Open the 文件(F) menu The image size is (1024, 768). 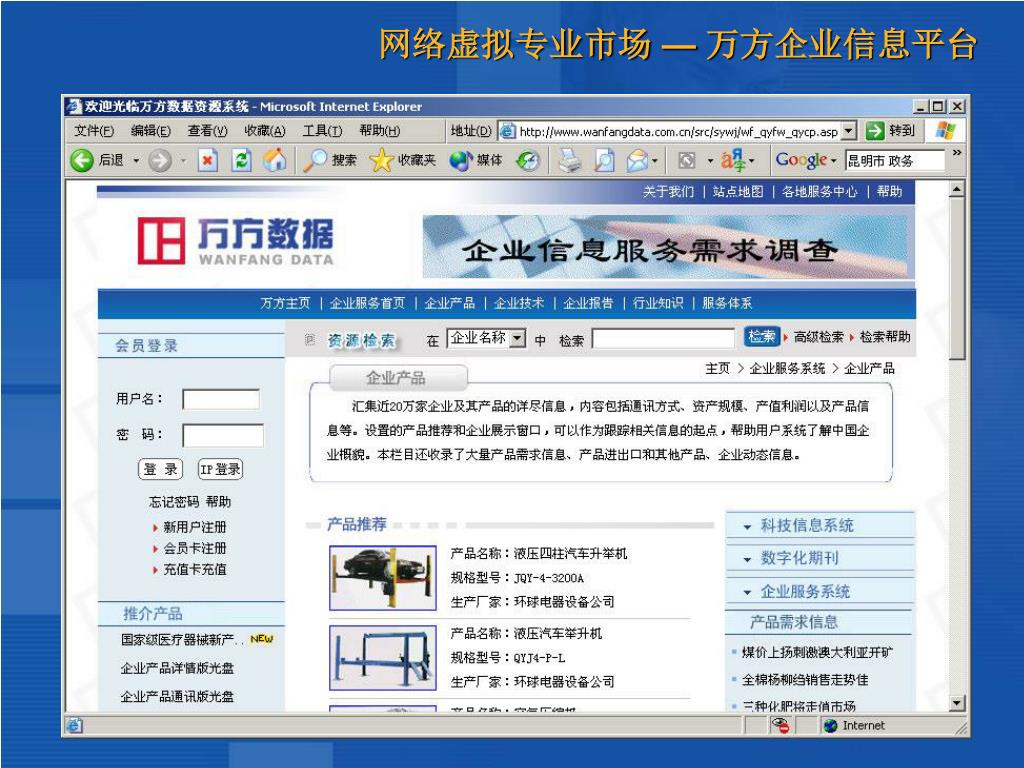point(94,131)
